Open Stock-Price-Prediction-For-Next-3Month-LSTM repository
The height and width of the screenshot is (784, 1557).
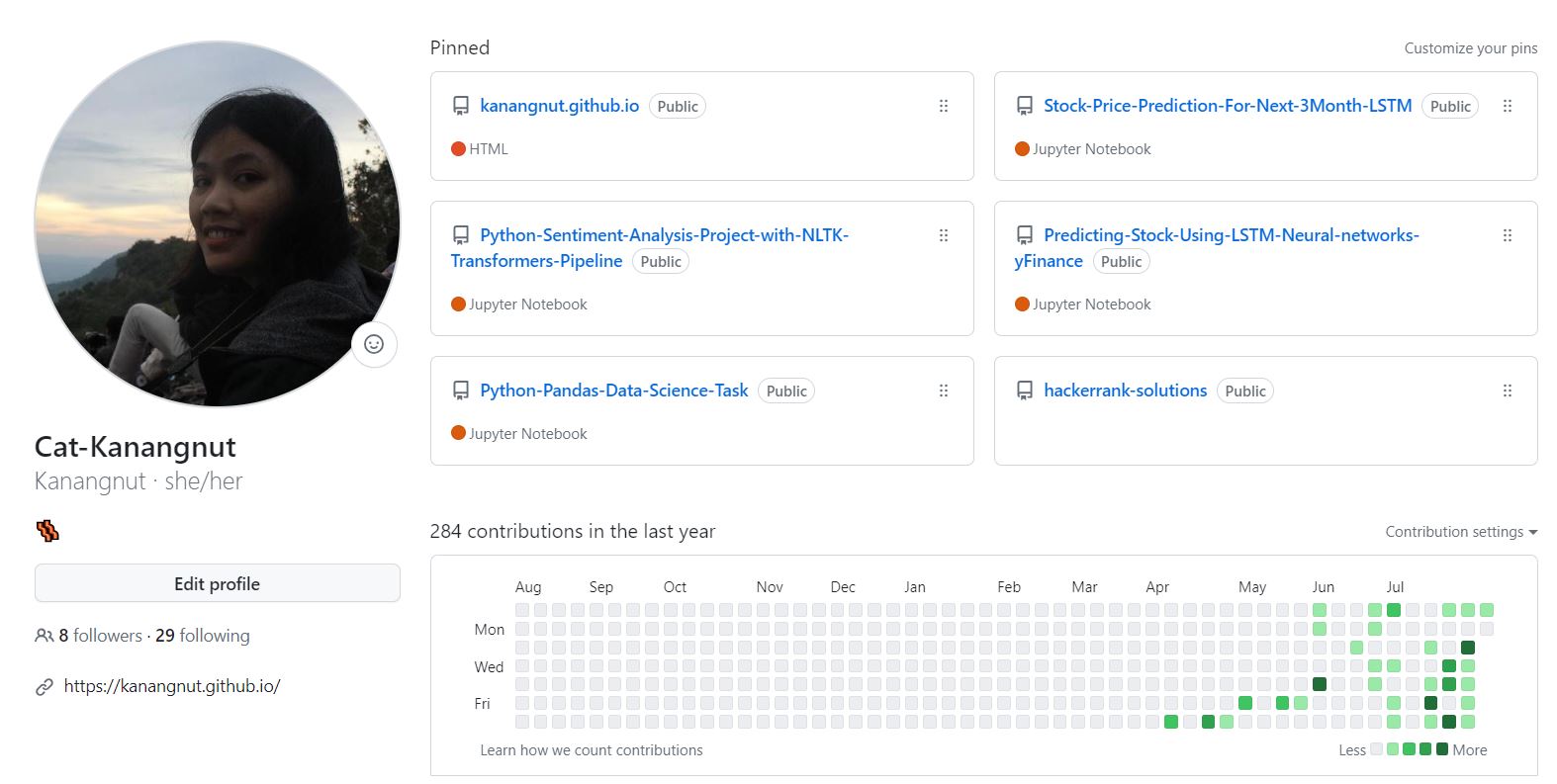point(1227,106)
